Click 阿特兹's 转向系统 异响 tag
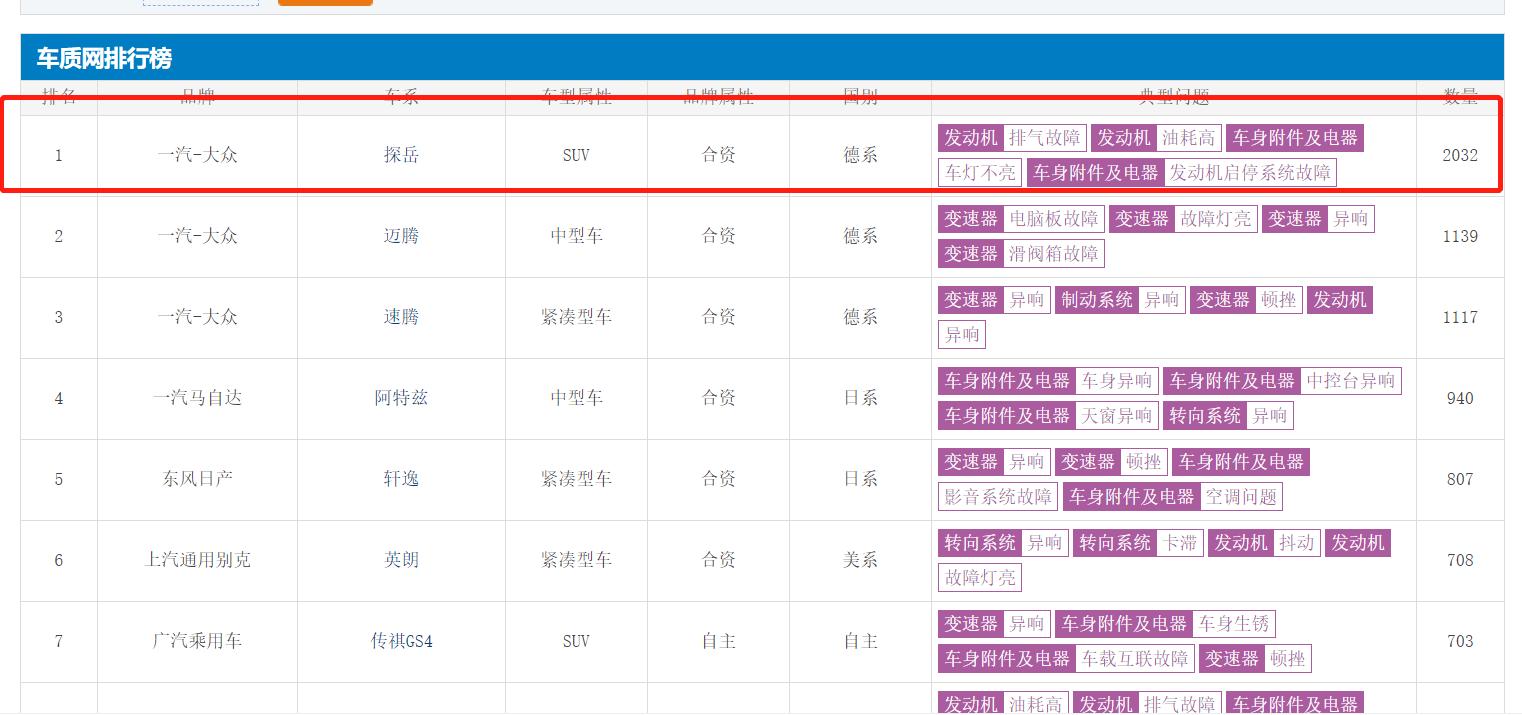The width and height of the screenshot is (1522, 715). tap(1228, 416)
